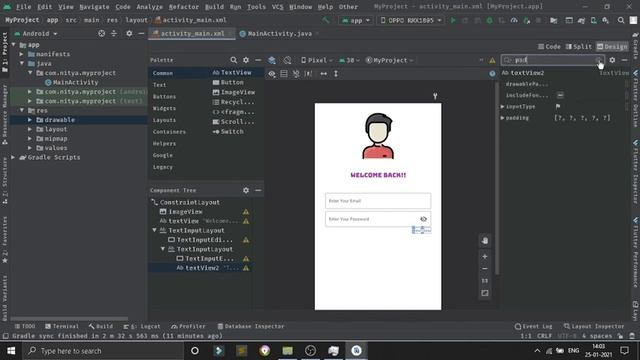Open the Profiler tool window
Image resolution: width=640 pixels, height=360 pixels.
pyautogui.click(x=188, y=326)
